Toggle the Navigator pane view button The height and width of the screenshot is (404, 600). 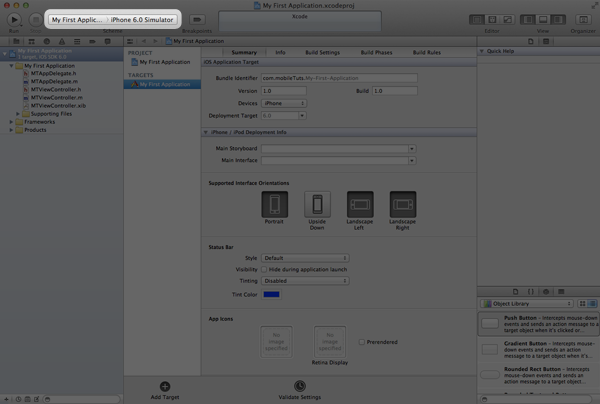[528, 20]
